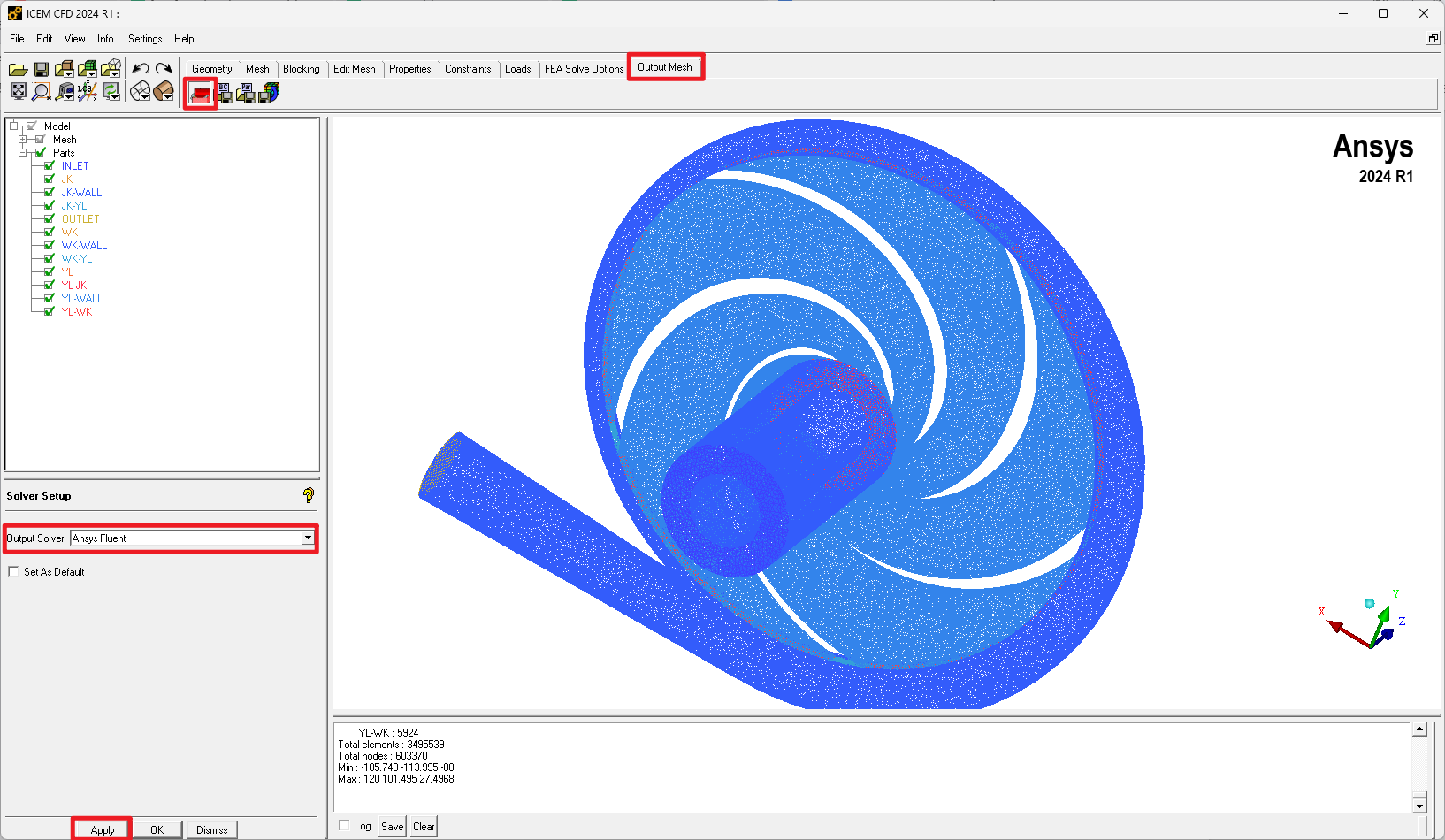The height and width of the screenshot is (840, 1445).
Task: Toggle the Parts group checkbox
Action: click(x=41, y=152)
